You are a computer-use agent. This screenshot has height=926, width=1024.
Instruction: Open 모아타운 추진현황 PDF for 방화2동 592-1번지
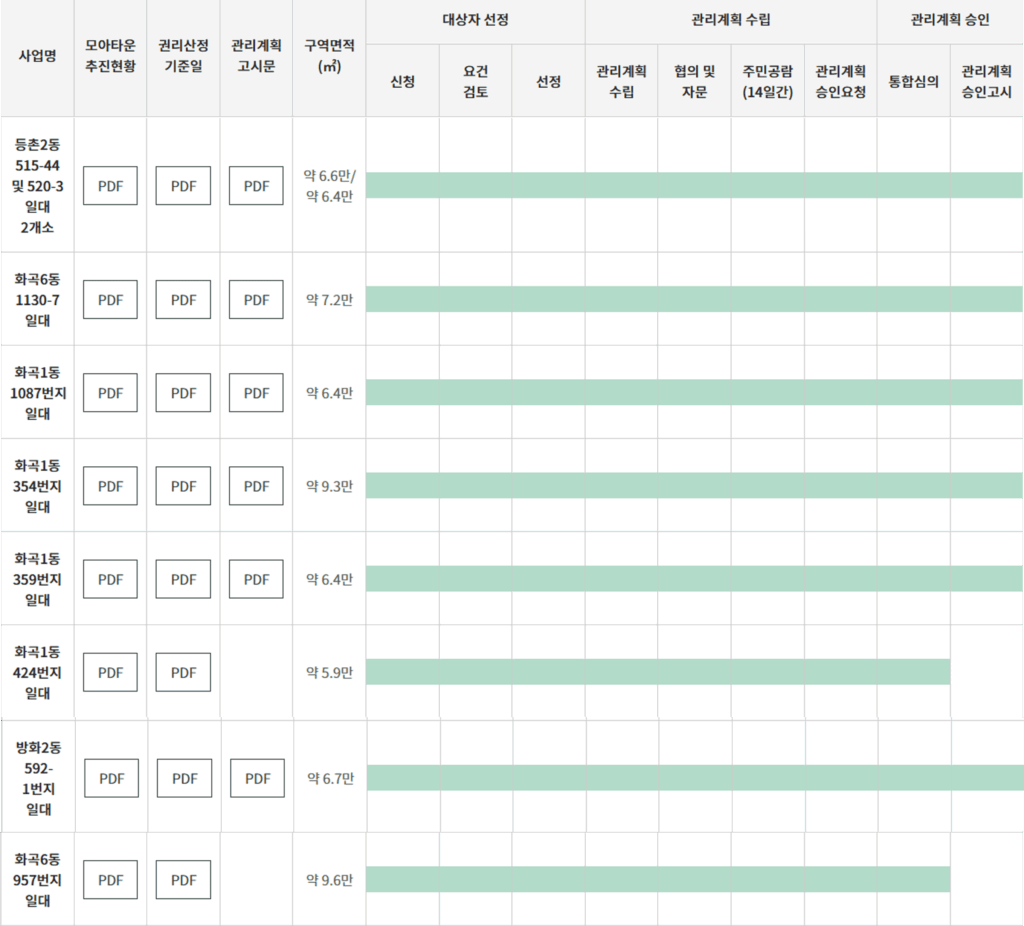(112, 778)
